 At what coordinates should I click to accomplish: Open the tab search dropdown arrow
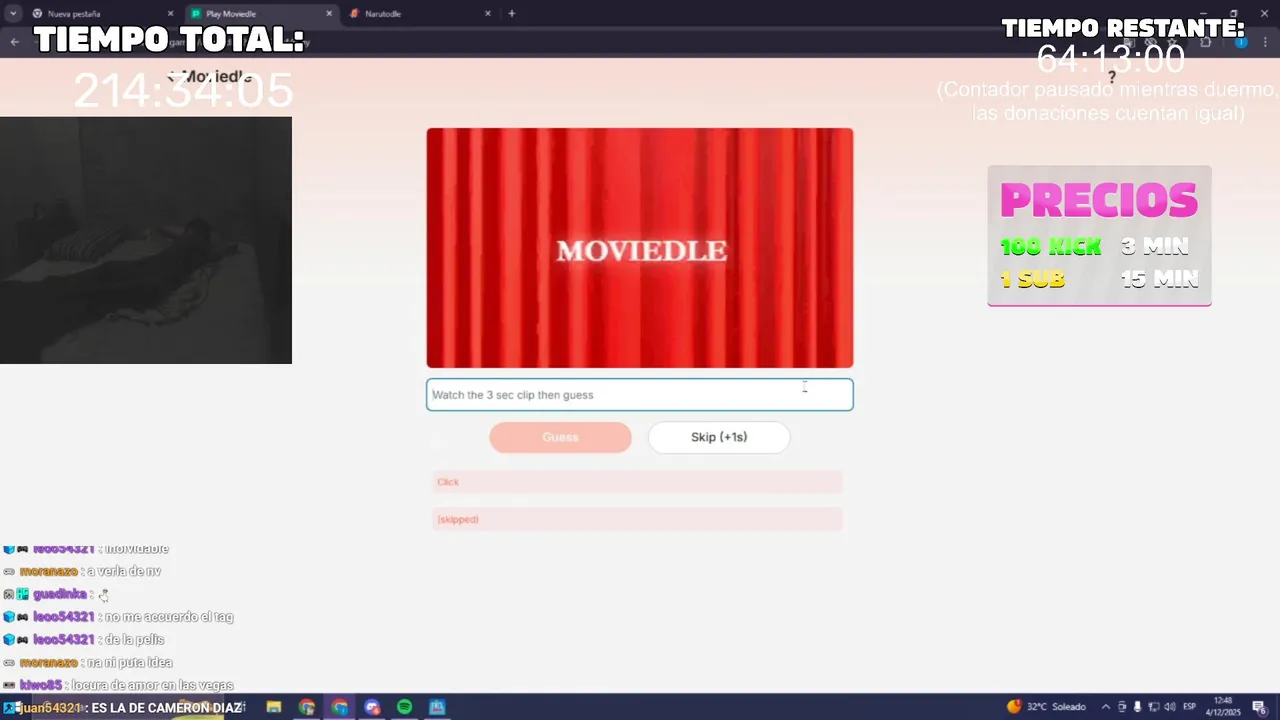click(13, 14)
